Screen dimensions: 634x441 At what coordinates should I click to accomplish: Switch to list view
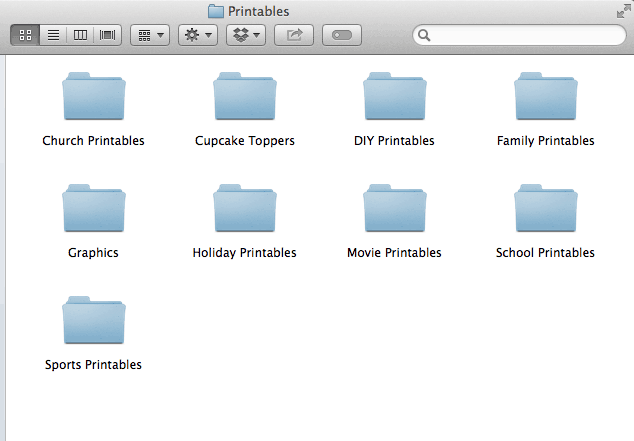(x=53, y=35)
